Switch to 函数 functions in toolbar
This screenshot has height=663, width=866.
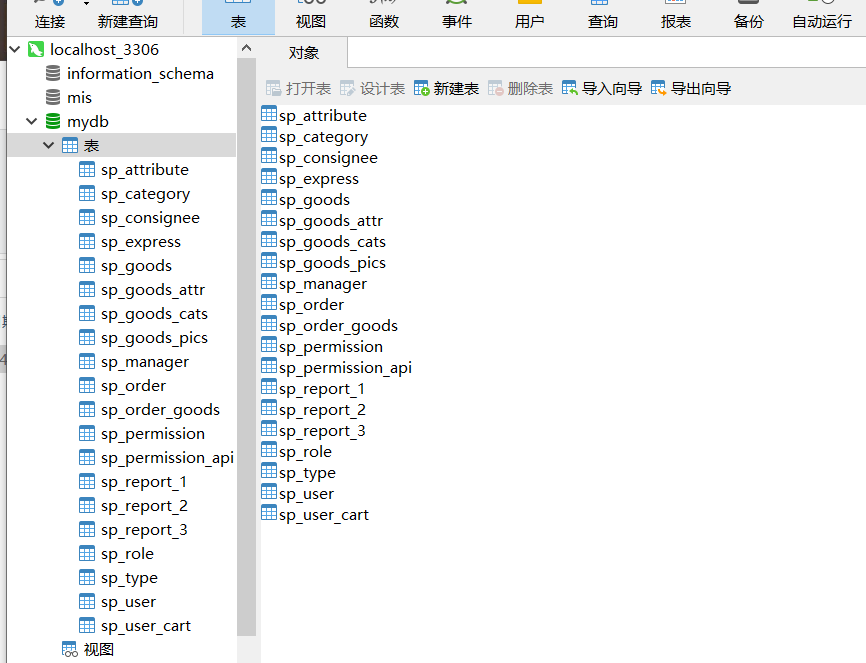[x=384, y=17]
